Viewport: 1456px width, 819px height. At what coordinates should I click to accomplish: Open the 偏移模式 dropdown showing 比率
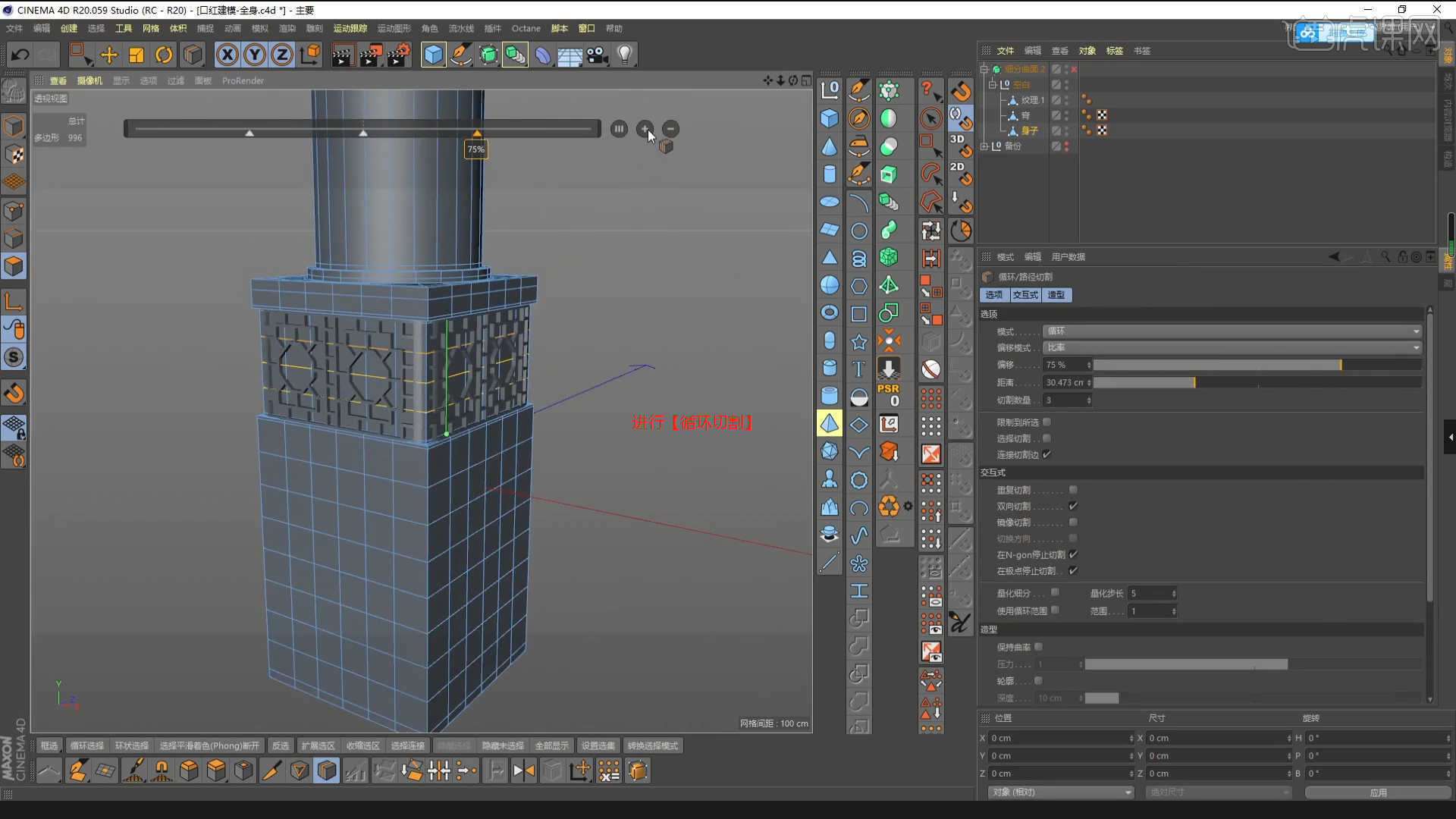1232,347
